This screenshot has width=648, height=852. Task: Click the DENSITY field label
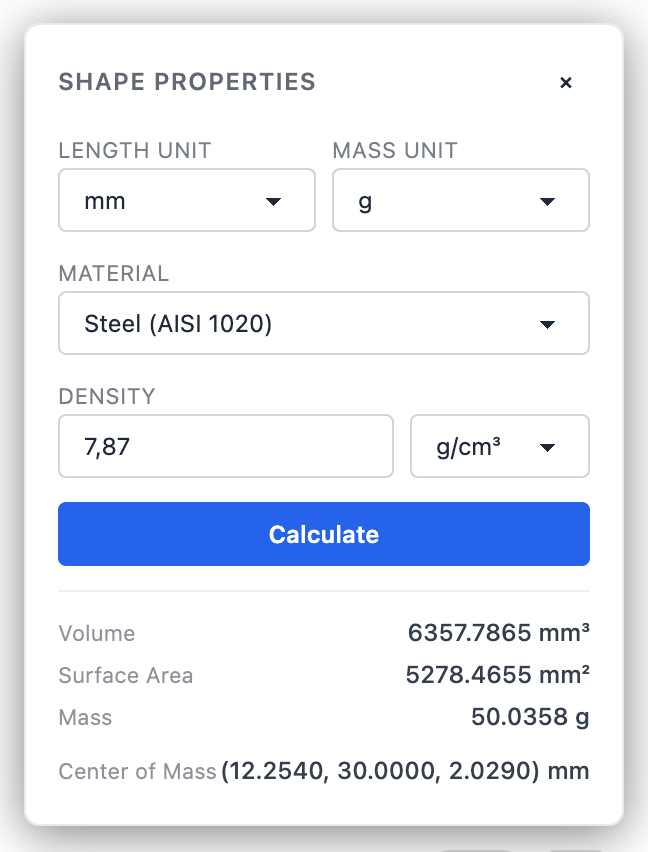(x=107, y=396)
